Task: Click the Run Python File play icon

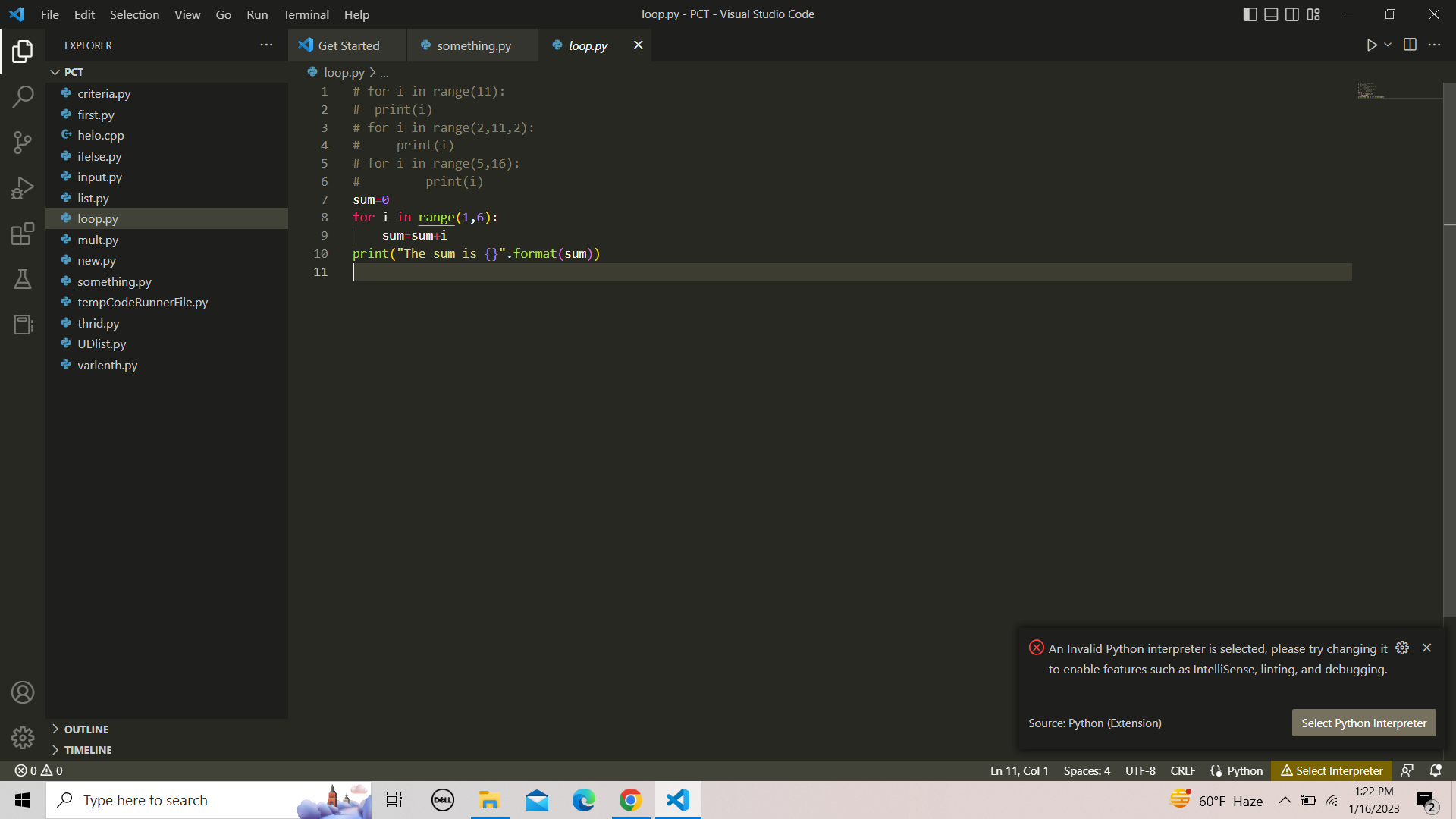Action: click(1371, 45)
